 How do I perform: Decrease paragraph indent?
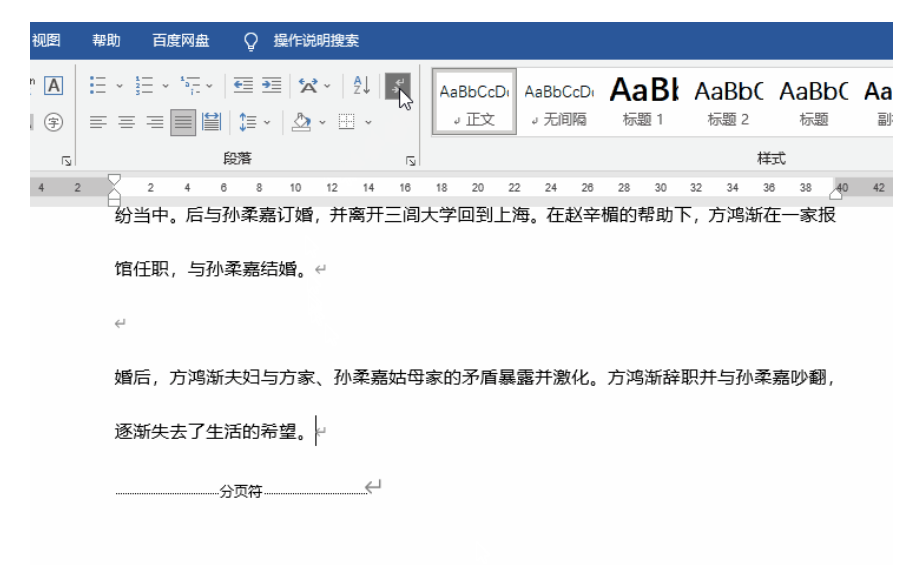[243, 86]
